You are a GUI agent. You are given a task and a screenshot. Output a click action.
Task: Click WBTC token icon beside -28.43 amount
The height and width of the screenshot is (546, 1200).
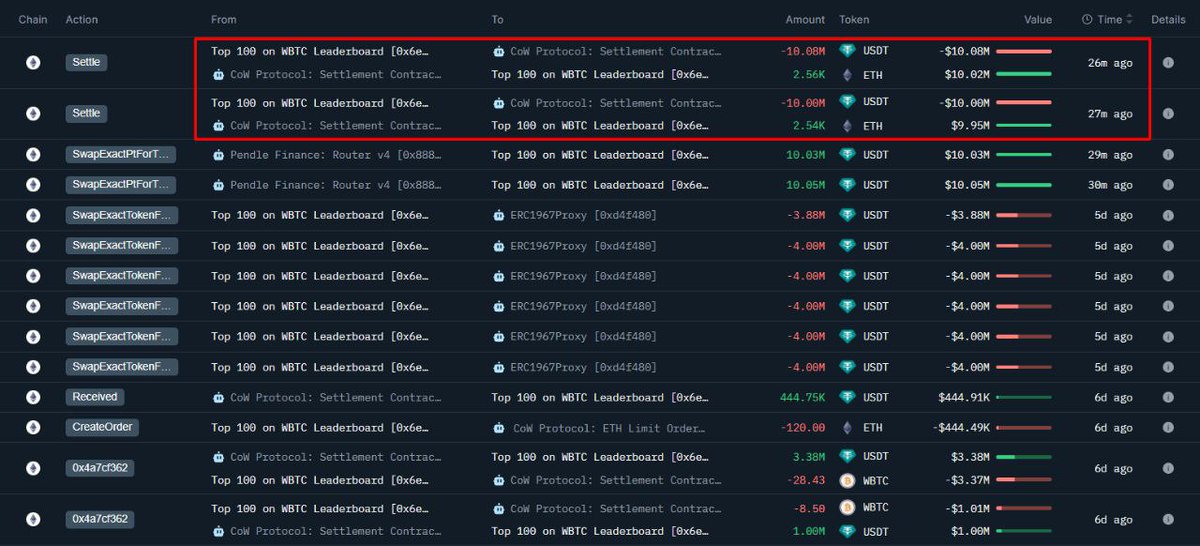pos(847,480)
